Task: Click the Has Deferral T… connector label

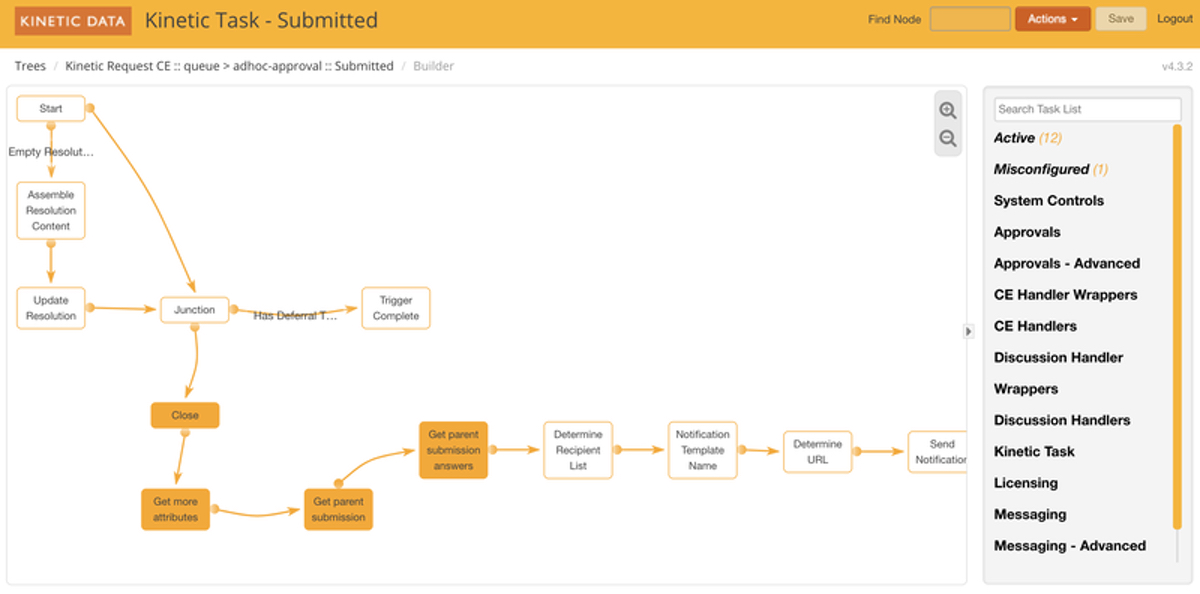Action: pos(296,315)
